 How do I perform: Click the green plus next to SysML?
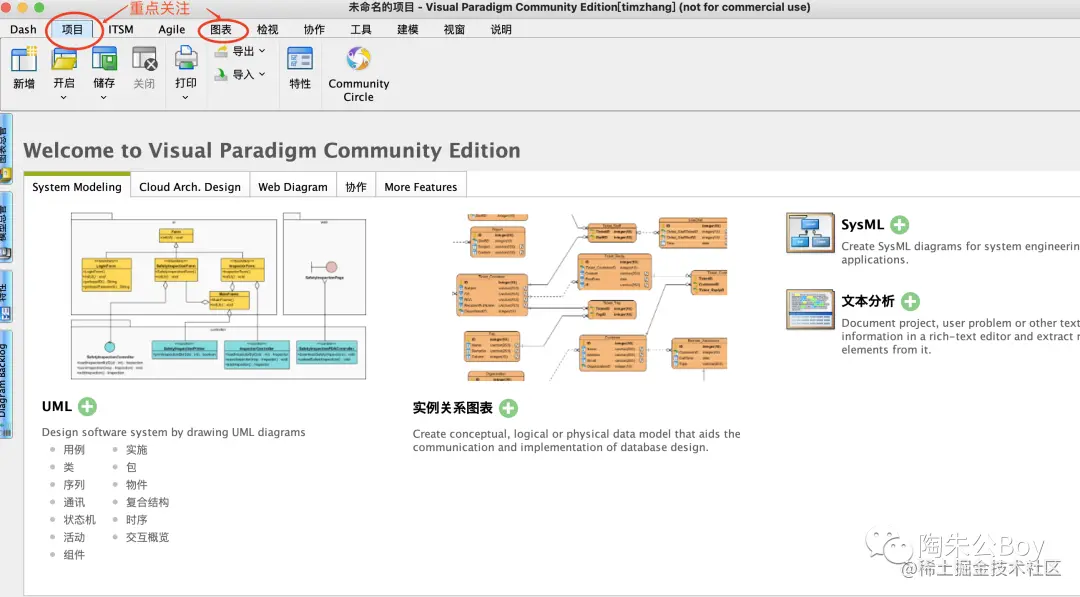900,224
